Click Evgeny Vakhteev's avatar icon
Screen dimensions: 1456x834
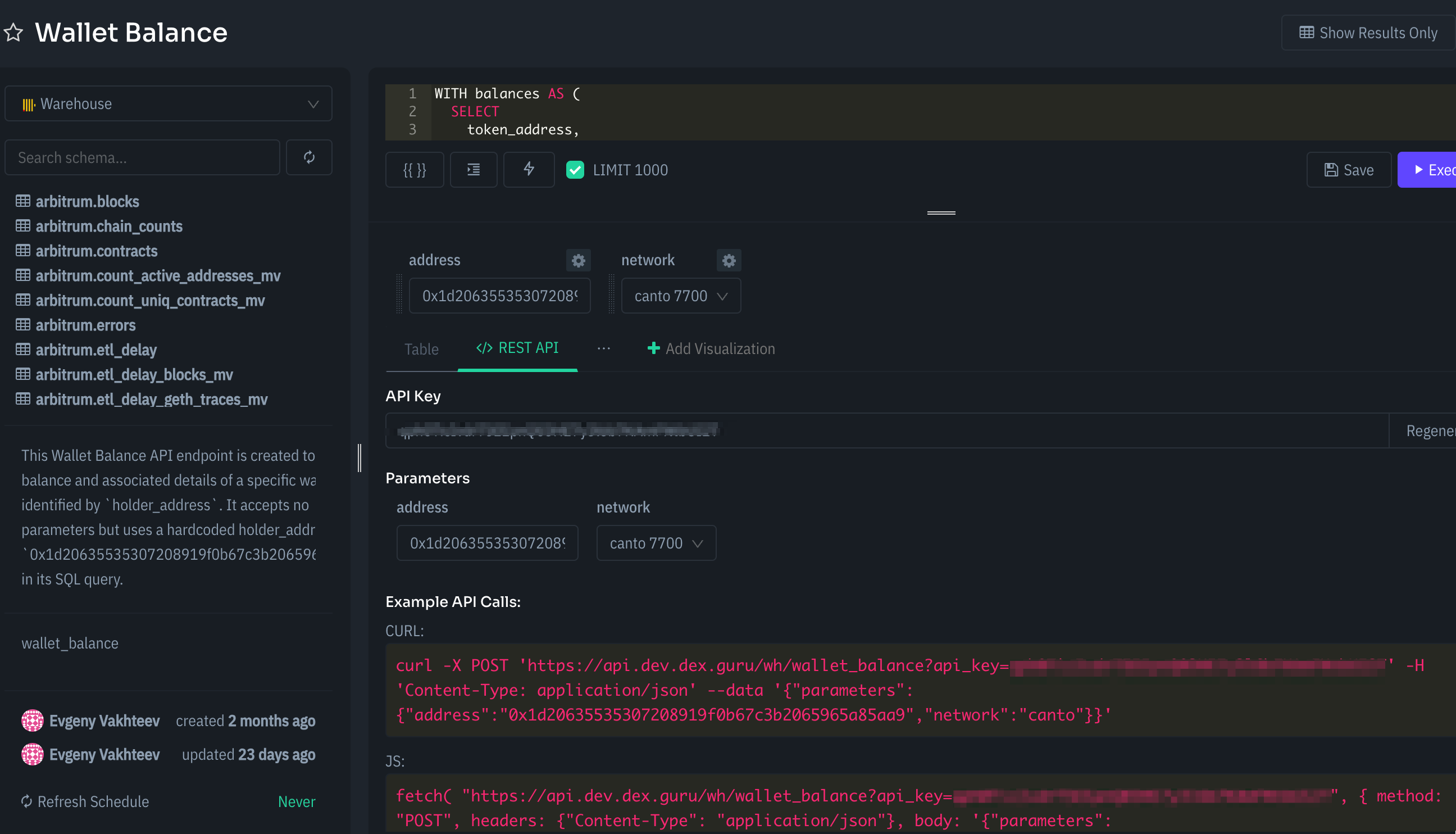[x=32, y=720]
